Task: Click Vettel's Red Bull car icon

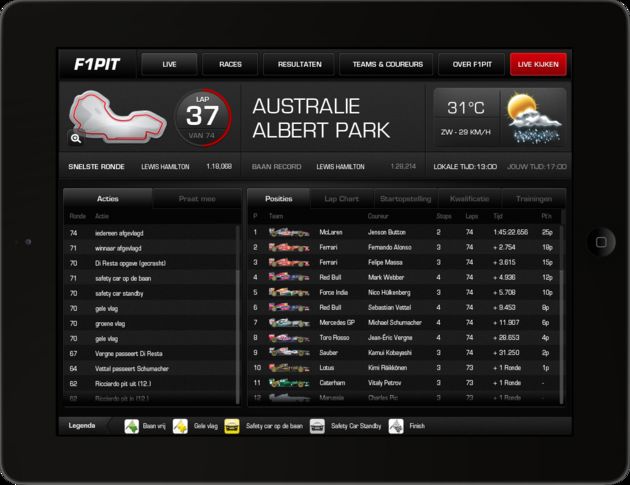Action: pyautogui.click(x=289, y=307)
